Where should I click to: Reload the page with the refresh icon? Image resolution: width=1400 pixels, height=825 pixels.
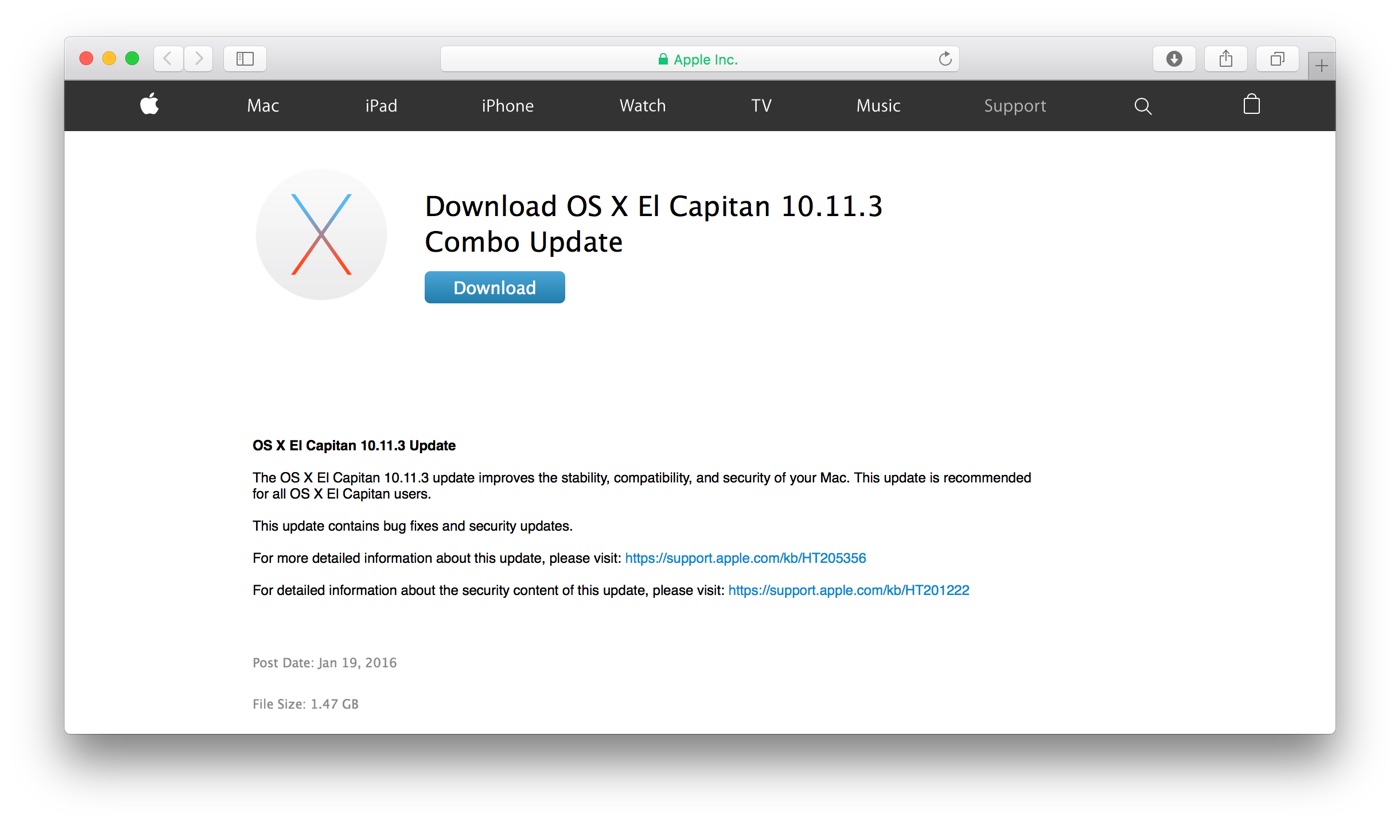[x=945, y=59]
